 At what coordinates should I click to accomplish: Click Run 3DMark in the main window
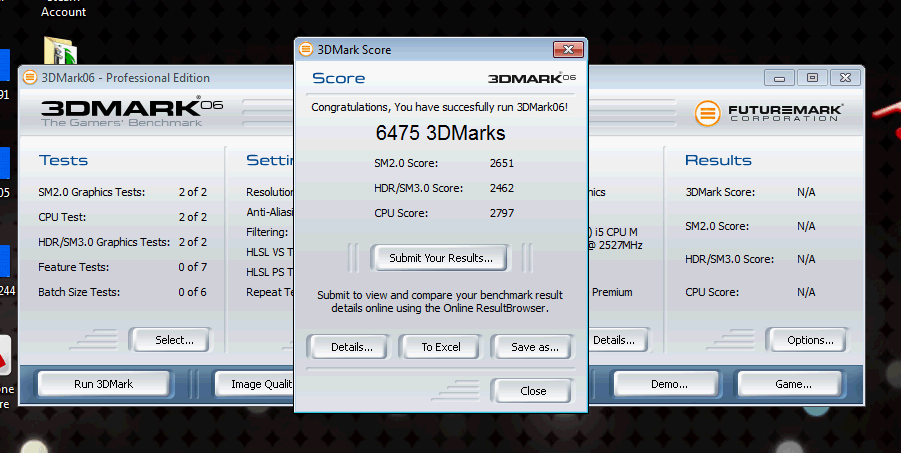(103, 384)
